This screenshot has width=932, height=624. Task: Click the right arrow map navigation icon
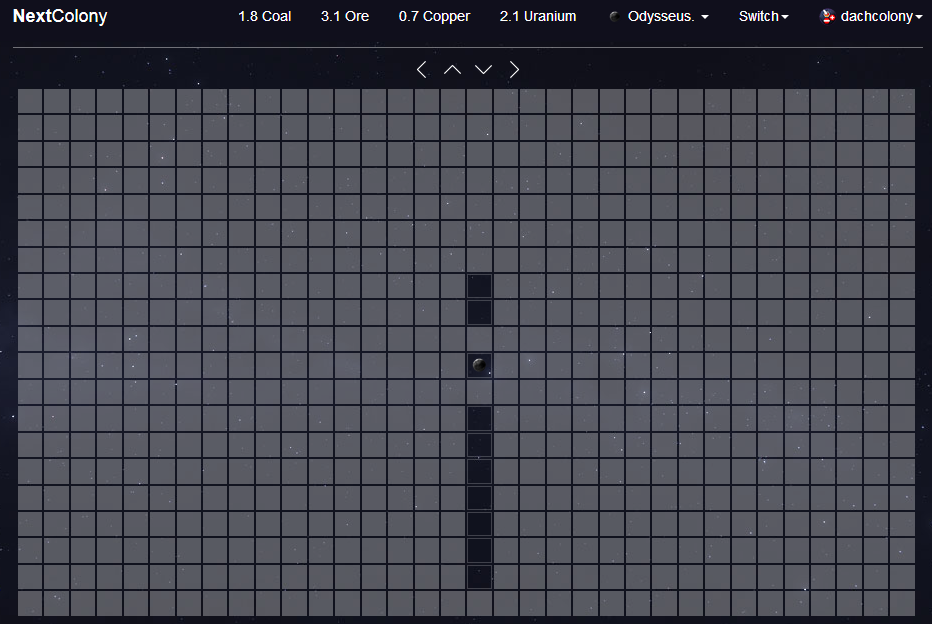coord(514,70)
